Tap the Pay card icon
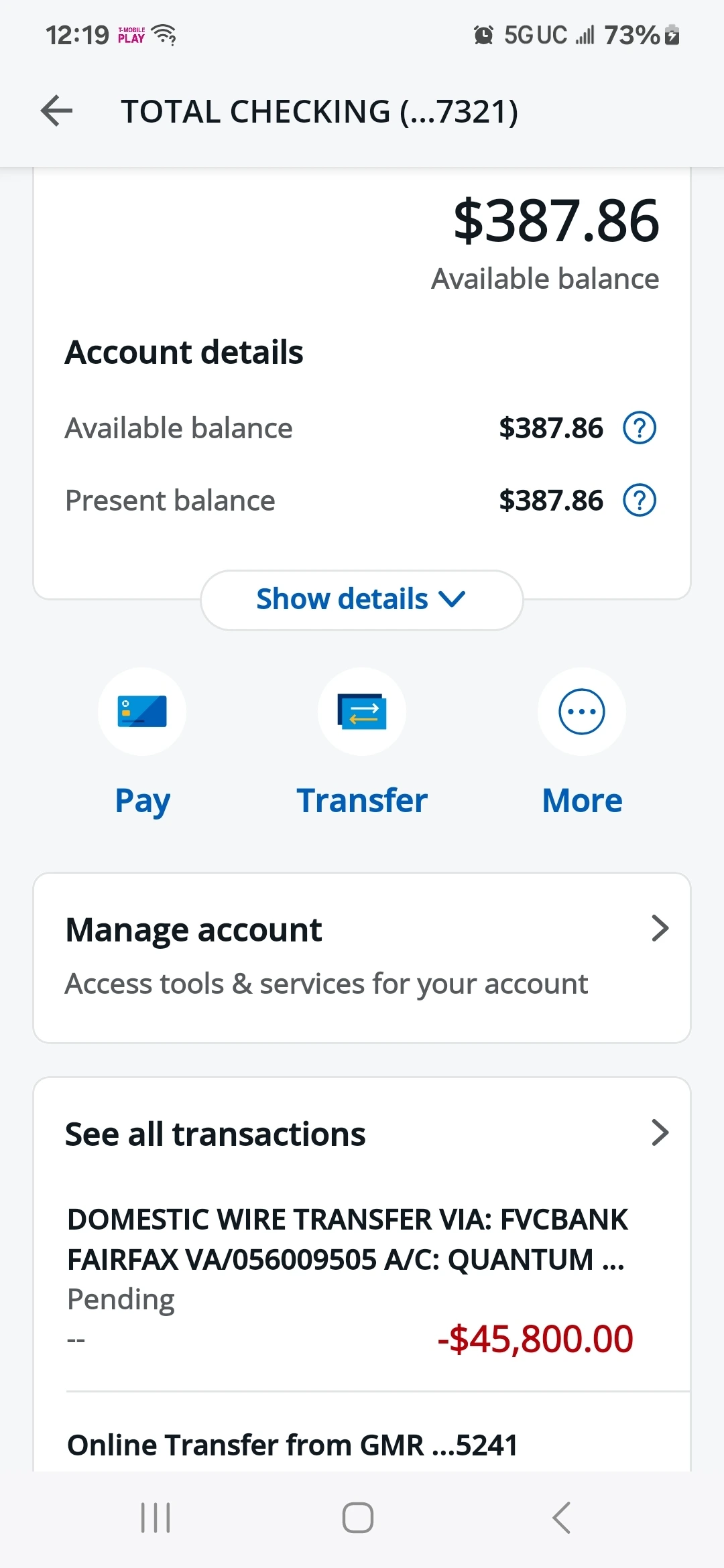Viewport: 724px width, 1568px height. coord(142,712)
